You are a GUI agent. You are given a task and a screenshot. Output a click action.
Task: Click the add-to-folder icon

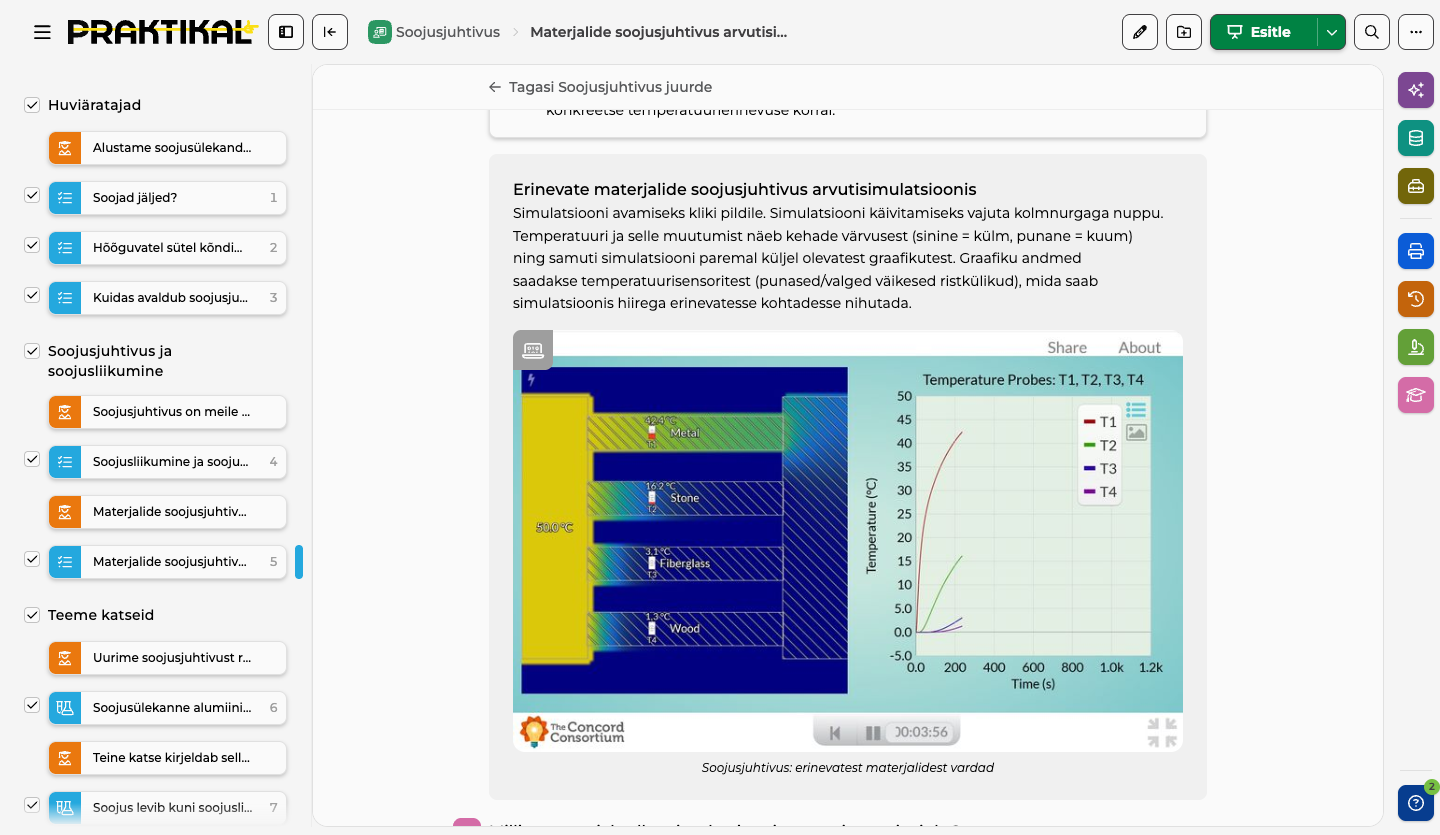point(1184,32)
